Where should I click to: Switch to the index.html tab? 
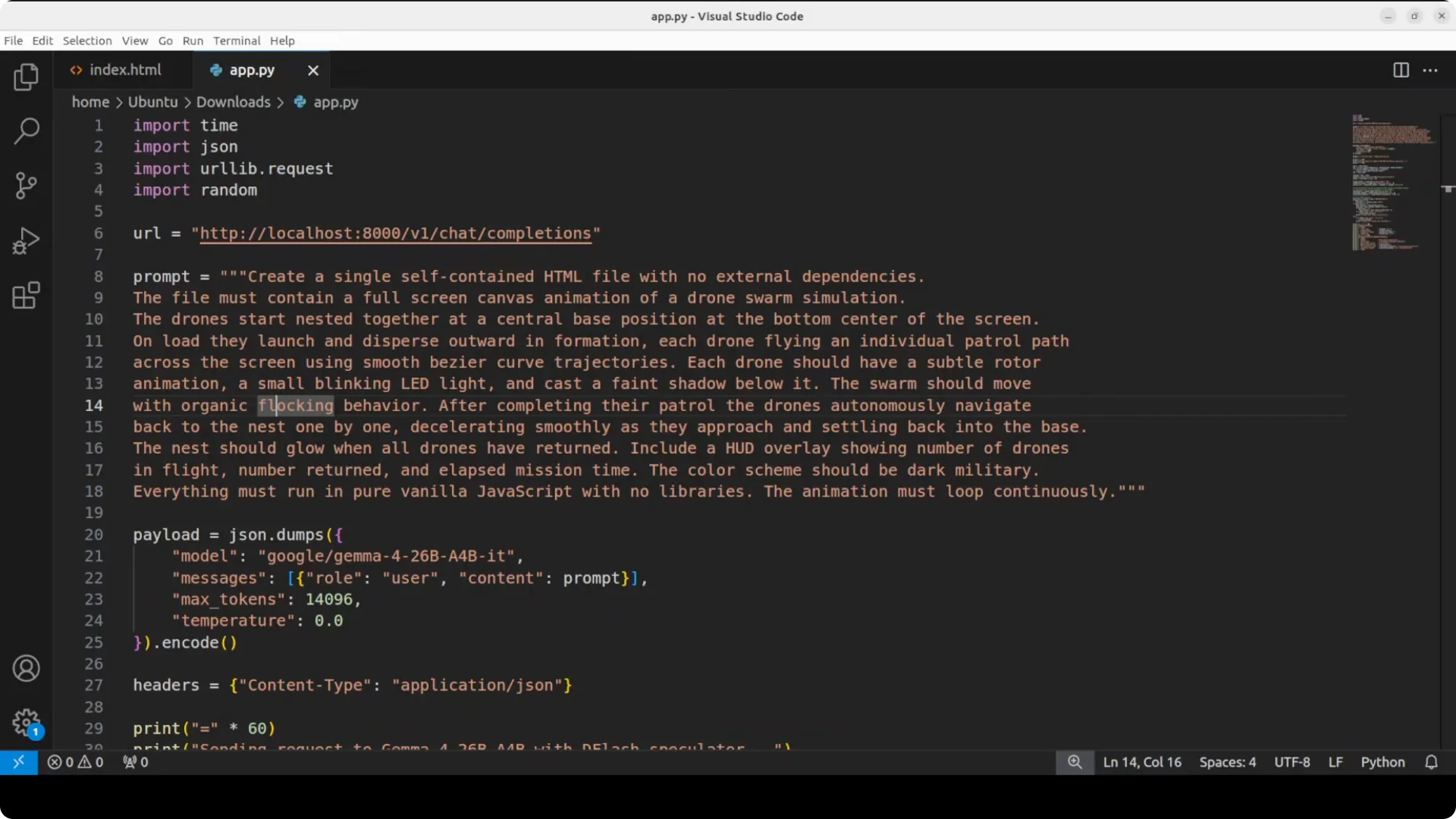(123, 70)
